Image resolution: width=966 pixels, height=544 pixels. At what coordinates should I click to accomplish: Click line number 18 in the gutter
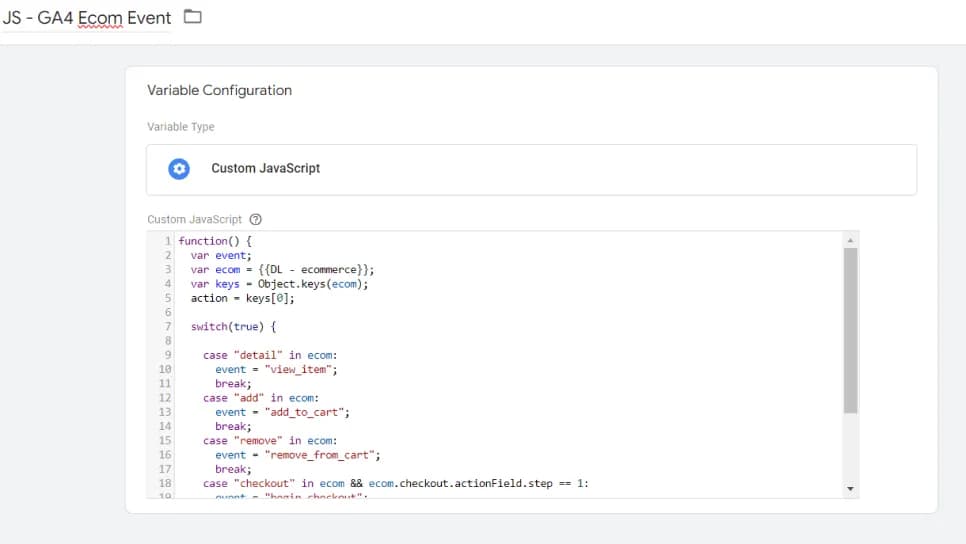165,483
